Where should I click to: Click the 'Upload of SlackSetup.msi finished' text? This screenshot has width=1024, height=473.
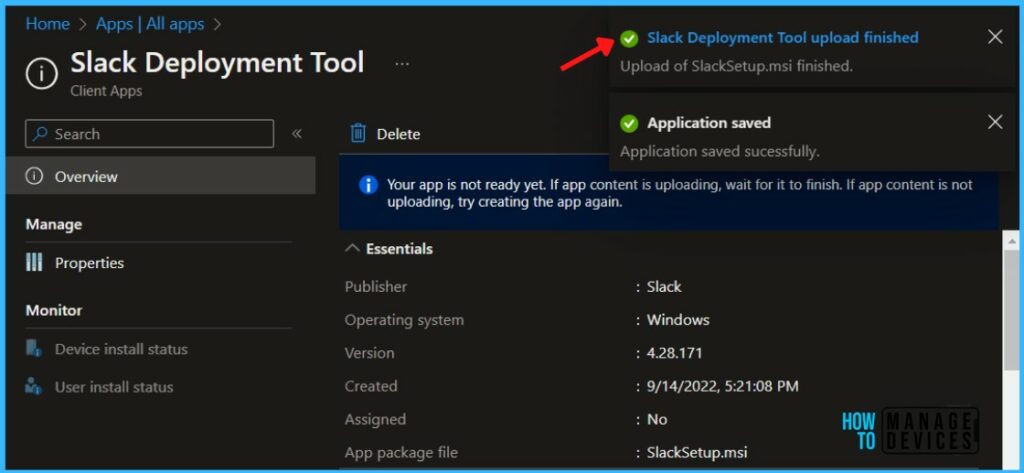(x=736, y=66)
